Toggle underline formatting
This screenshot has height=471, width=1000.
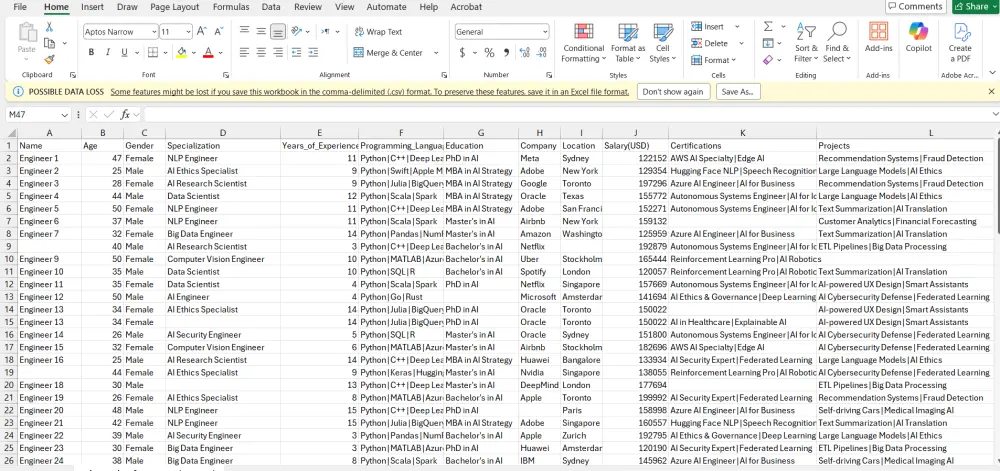124,52
